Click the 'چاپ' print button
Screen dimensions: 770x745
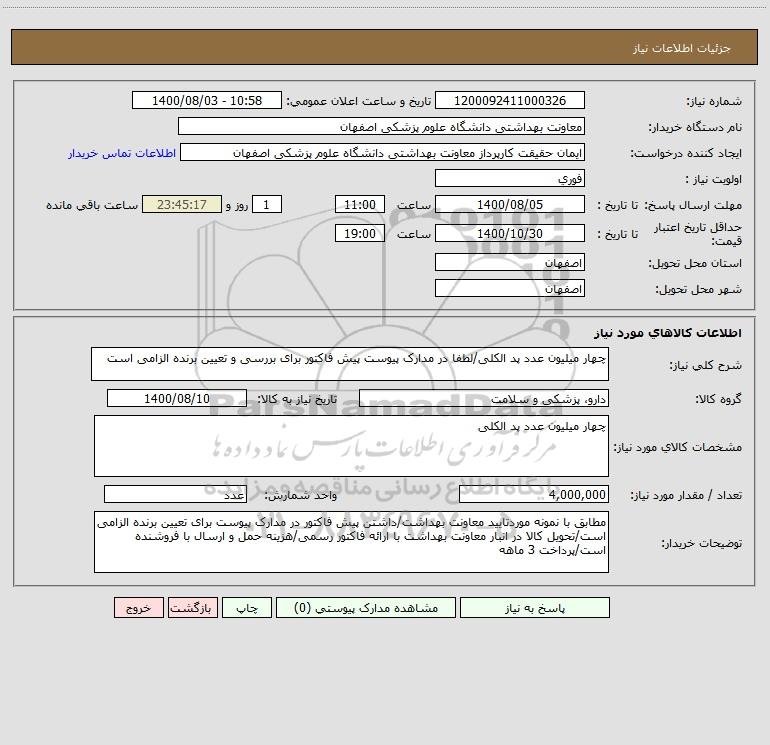coord(247,607)
